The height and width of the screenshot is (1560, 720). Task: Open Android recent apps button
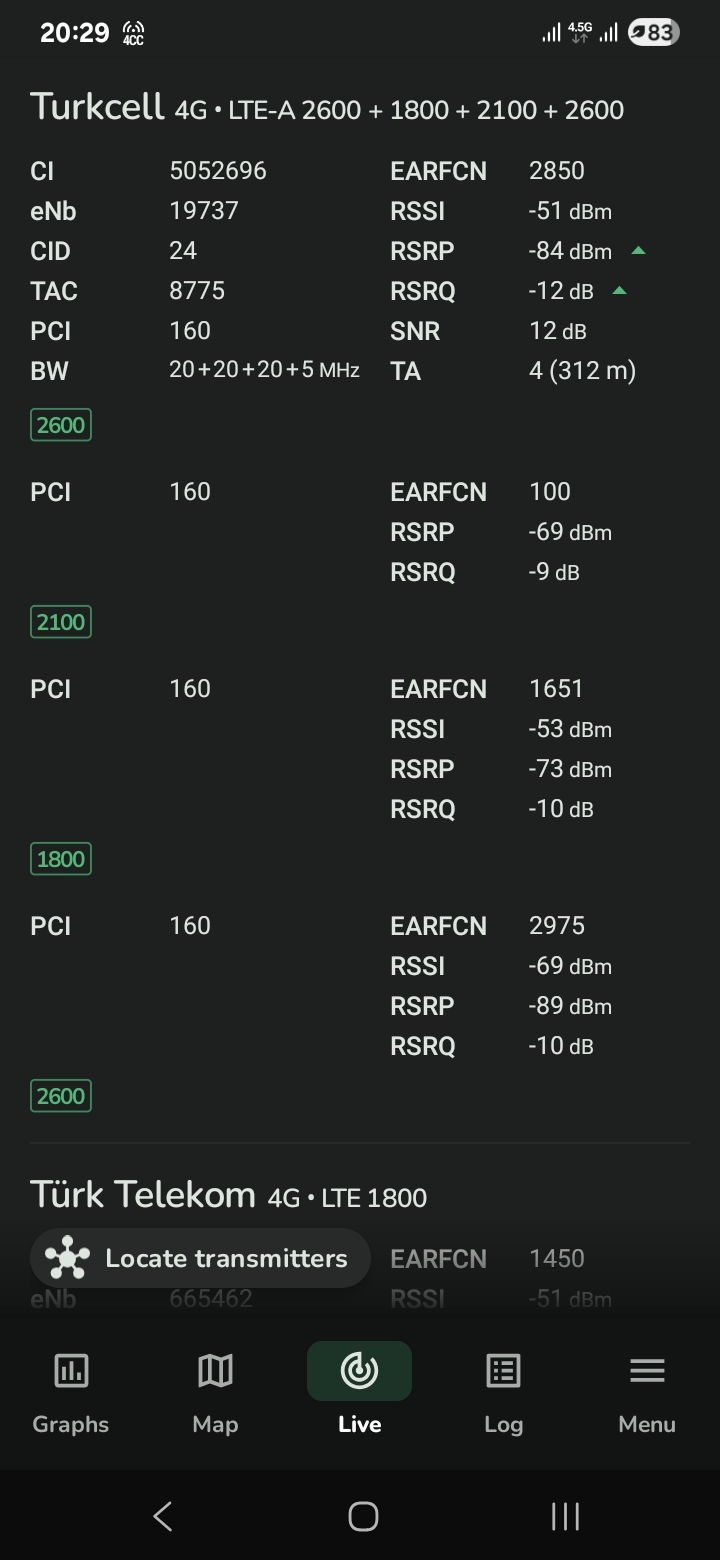565,1516
